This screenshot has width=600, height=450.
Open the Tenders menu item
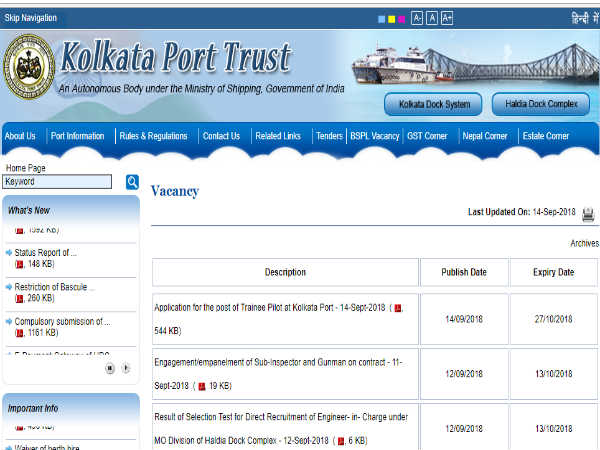(329, 136)
